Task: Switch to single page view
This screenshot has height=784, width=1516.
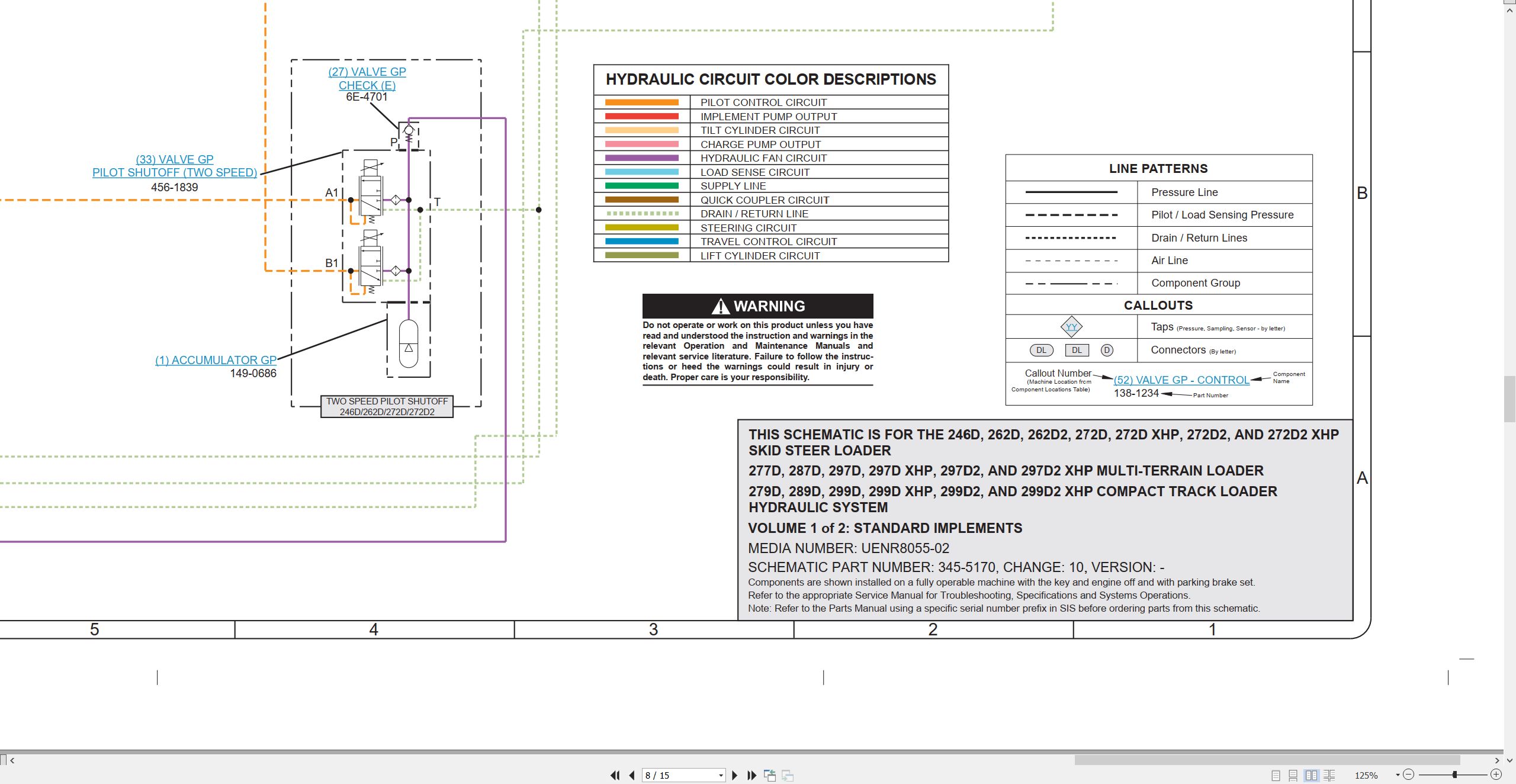Action: click(x=1276, y=775)
